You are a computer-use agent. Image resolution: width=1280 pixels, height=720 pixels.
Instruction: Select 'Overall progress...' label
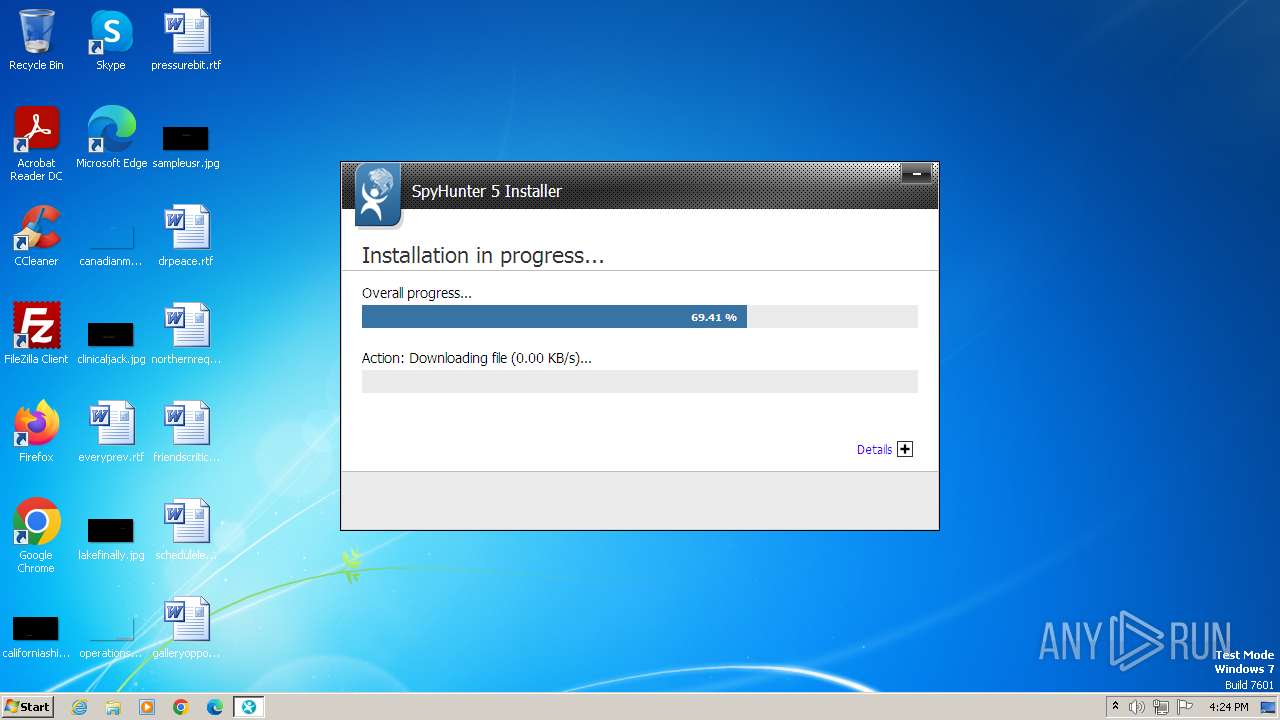pyautogui.click(x=417, y=293)
